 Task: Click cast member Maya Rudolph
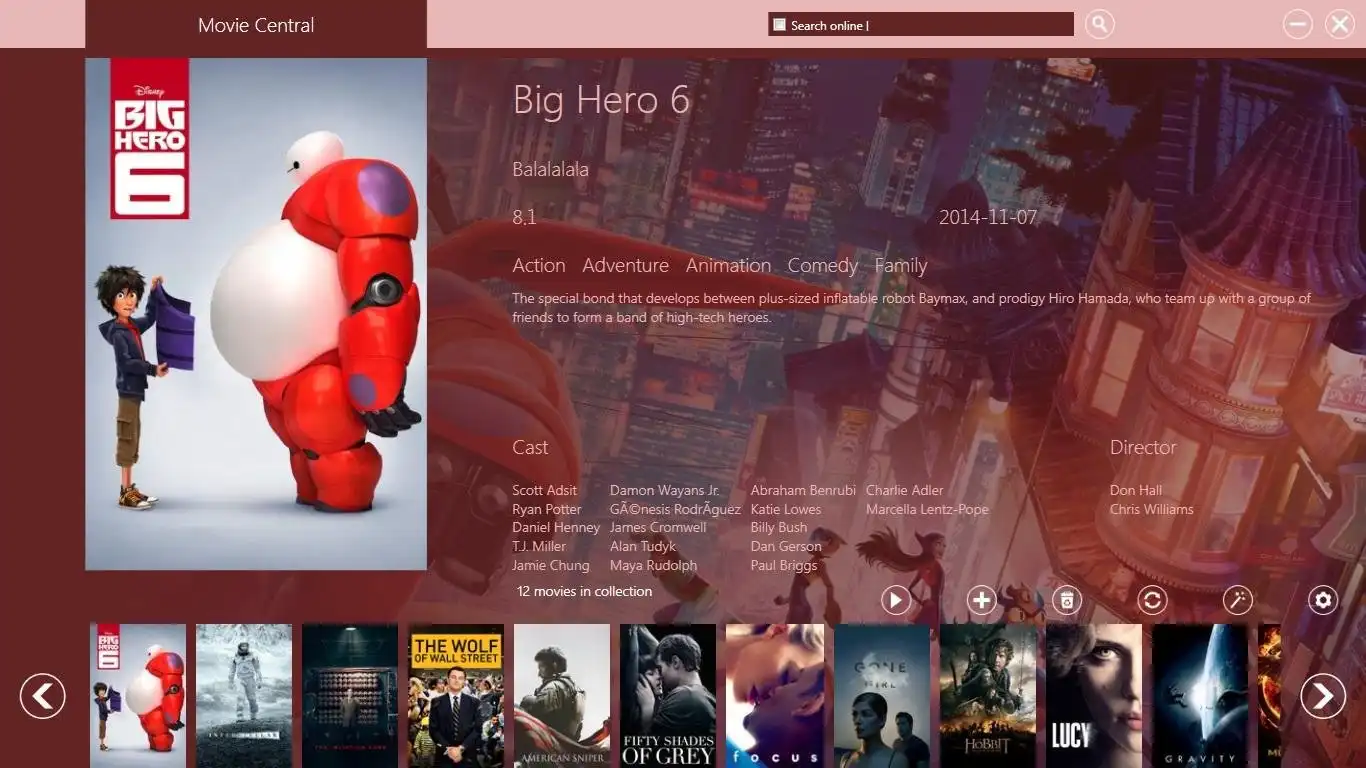[653, 565]
